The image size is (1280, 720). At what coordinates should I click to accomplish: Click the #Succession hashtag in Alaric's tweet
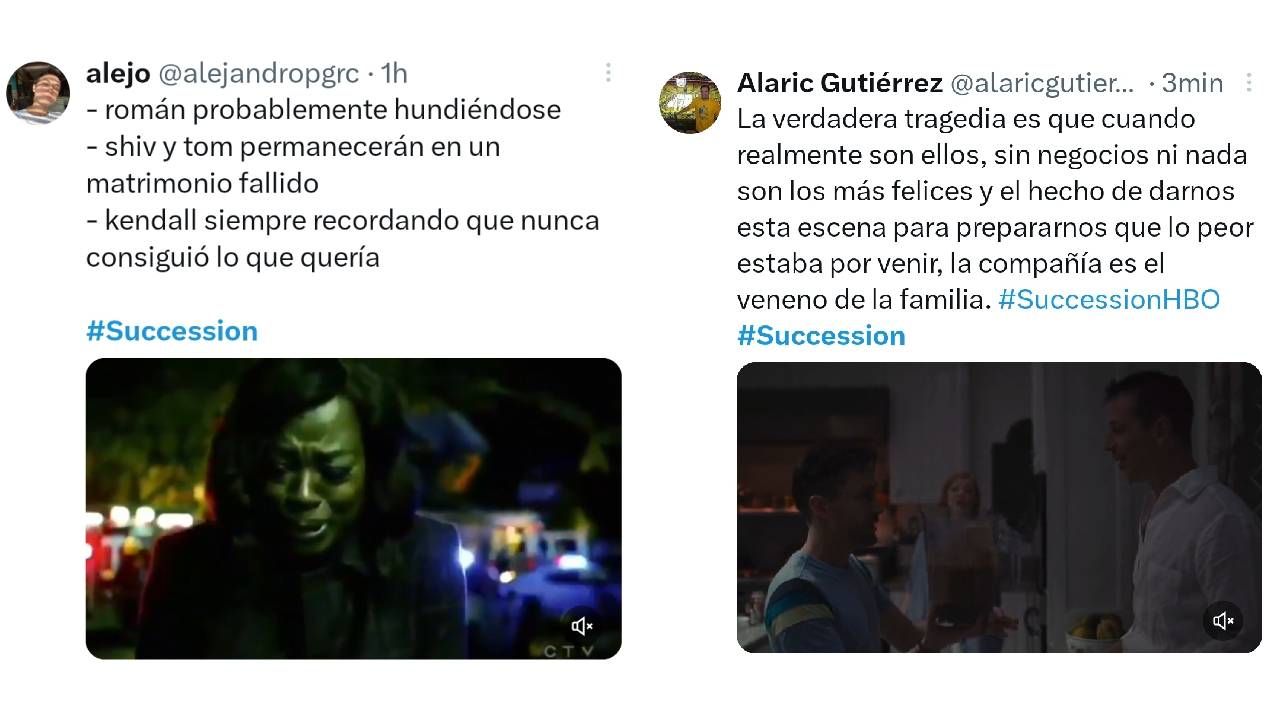point(821,335)
